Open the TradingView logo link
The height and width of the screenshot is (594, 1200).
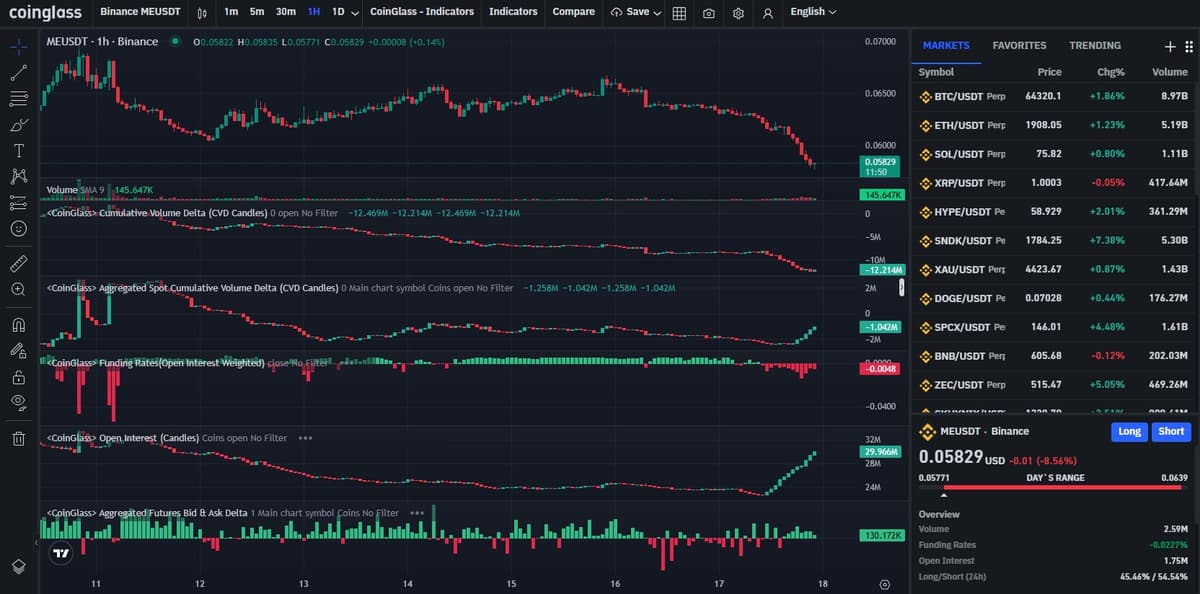point(62,552)
